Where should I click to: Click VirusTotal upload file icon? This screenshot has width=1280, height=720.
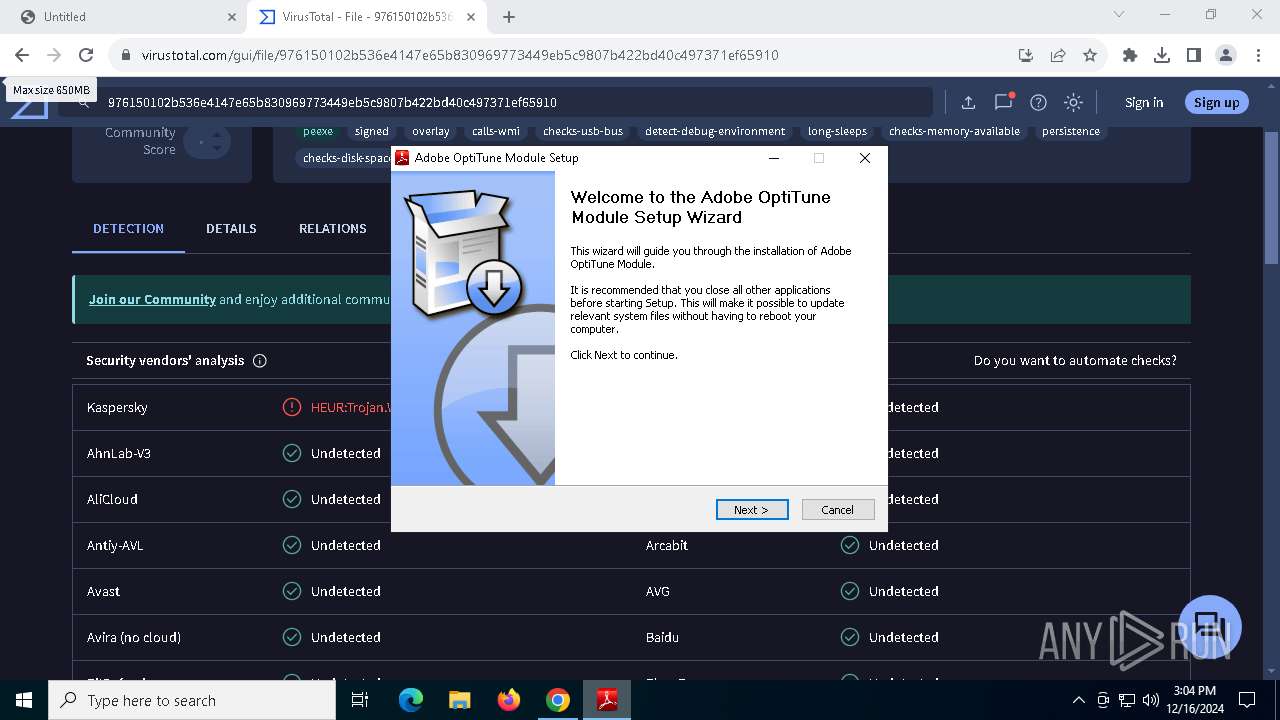tap(968, 102)
